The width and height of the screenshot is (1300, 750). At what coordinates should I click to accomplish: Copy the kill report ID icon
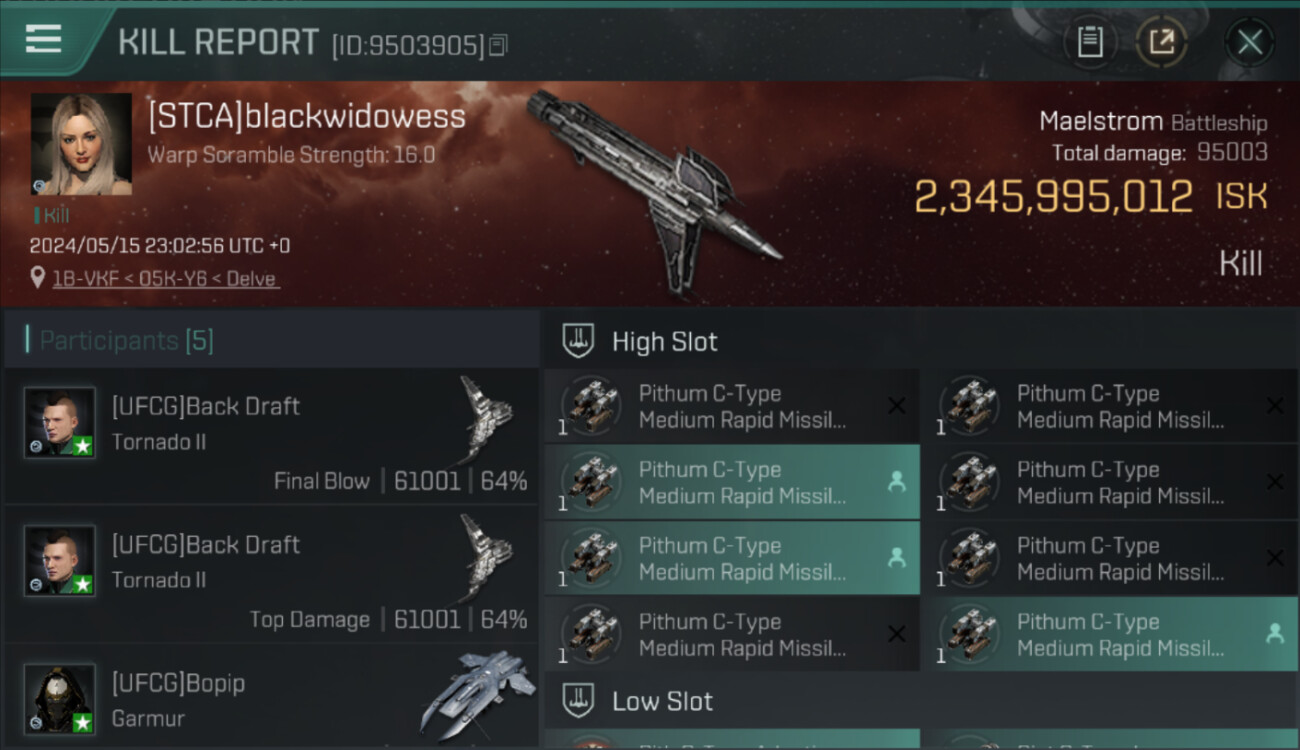point(497,45)
